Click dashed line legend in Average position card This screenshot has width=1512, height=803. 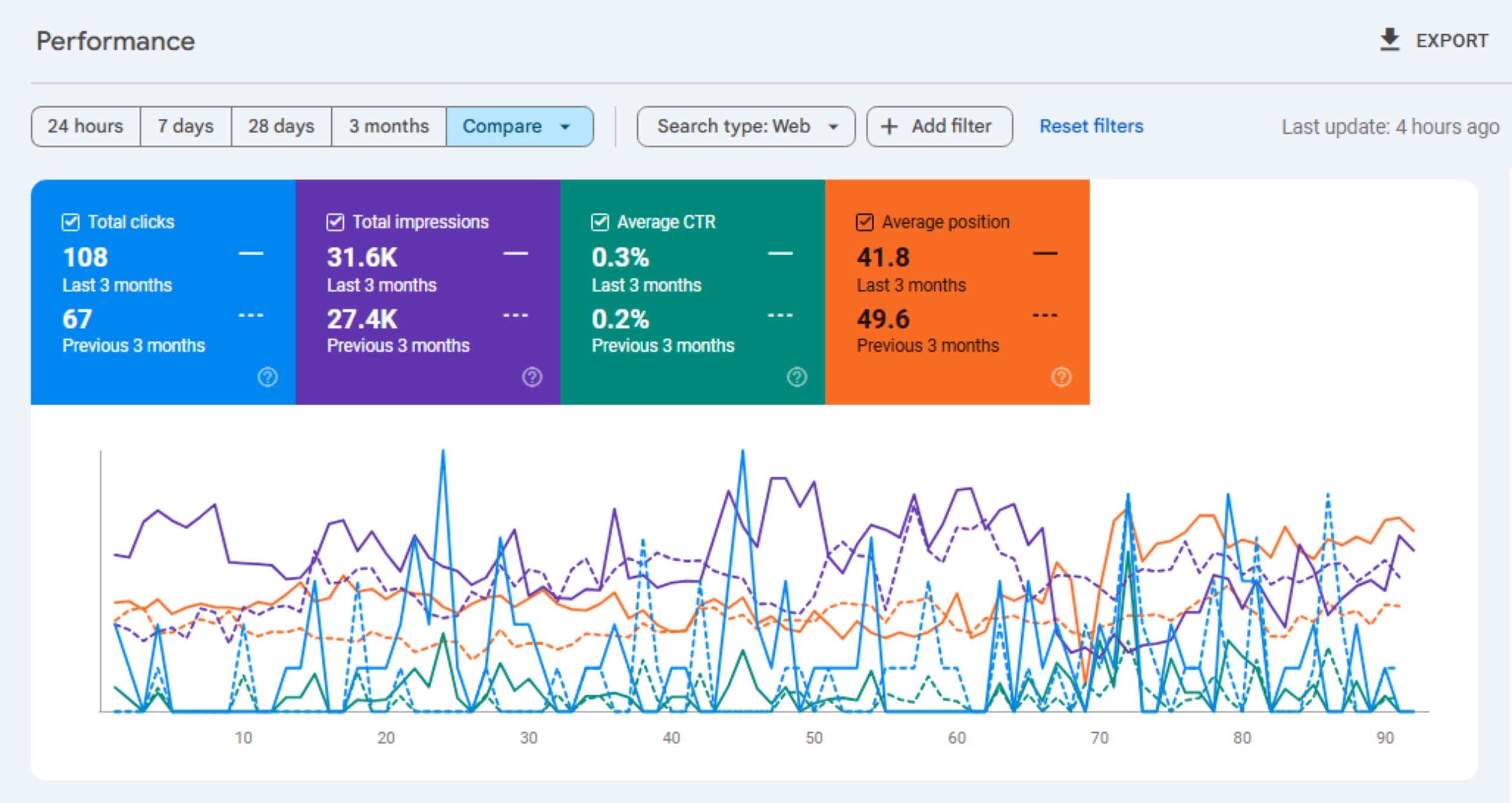pyautogui.click(x=1044, y=316)
